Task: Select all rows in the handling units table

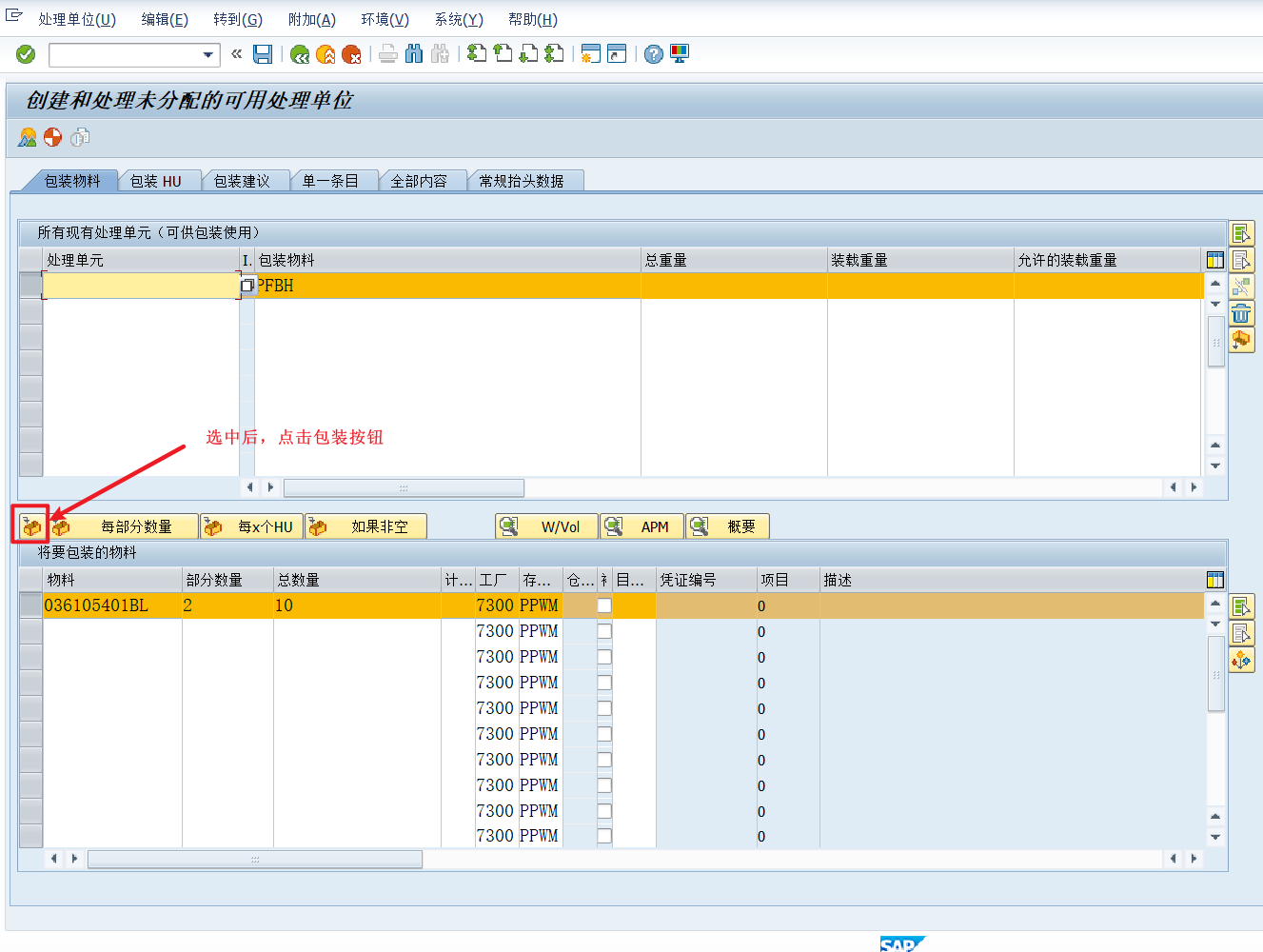Action: [x=1241, y=233]
